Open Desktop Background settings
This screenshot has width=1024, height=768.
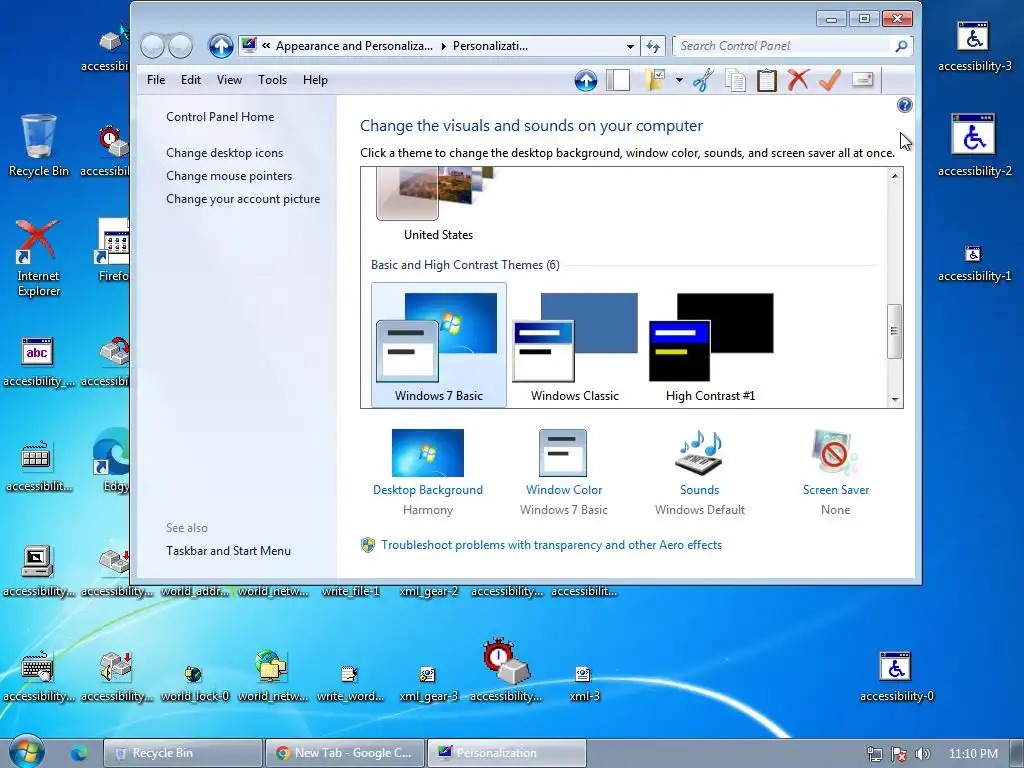(x=428, y=462)
